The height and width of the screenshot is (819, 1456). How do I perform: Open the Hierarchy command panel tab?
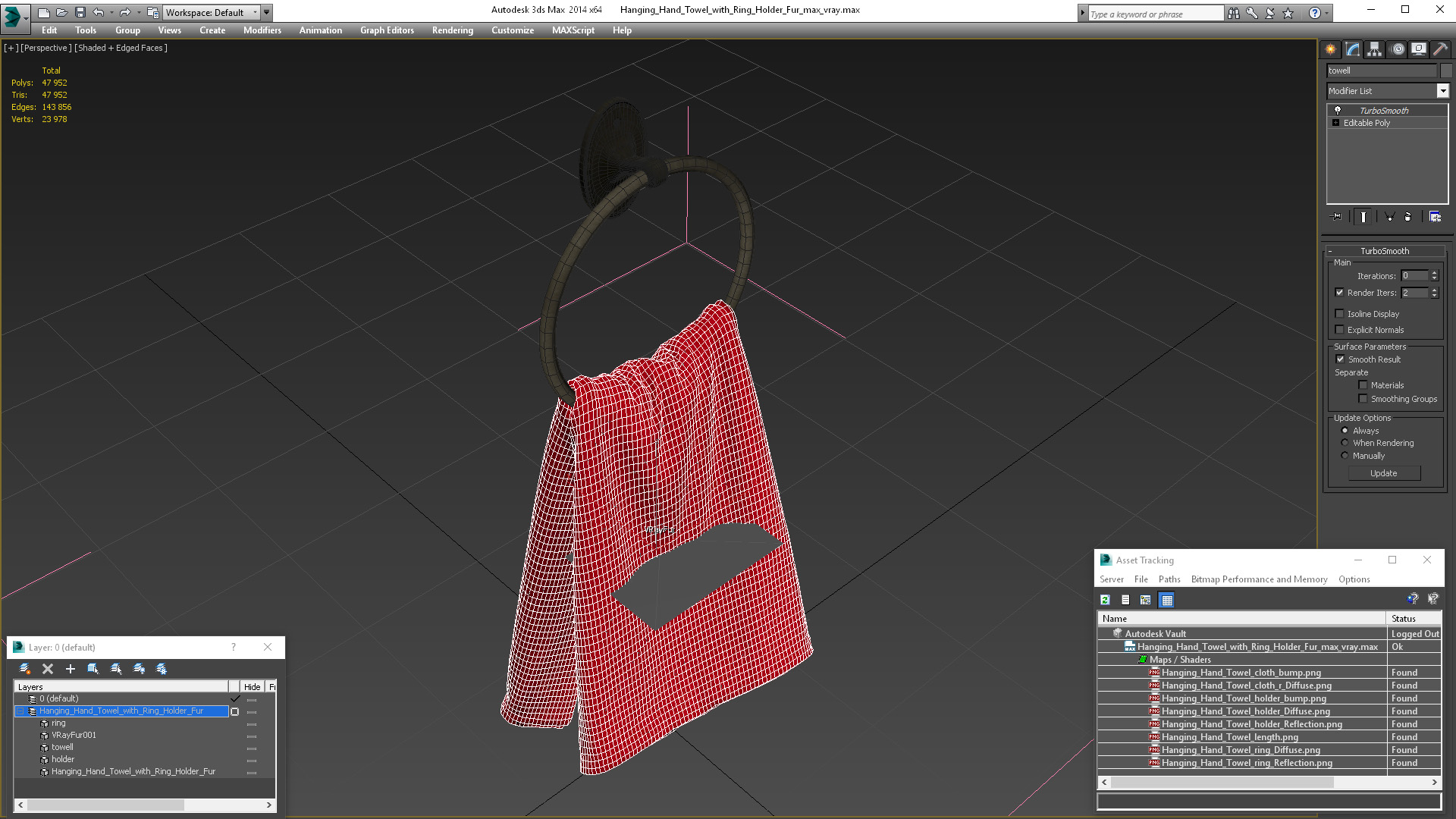(1375, 49)
